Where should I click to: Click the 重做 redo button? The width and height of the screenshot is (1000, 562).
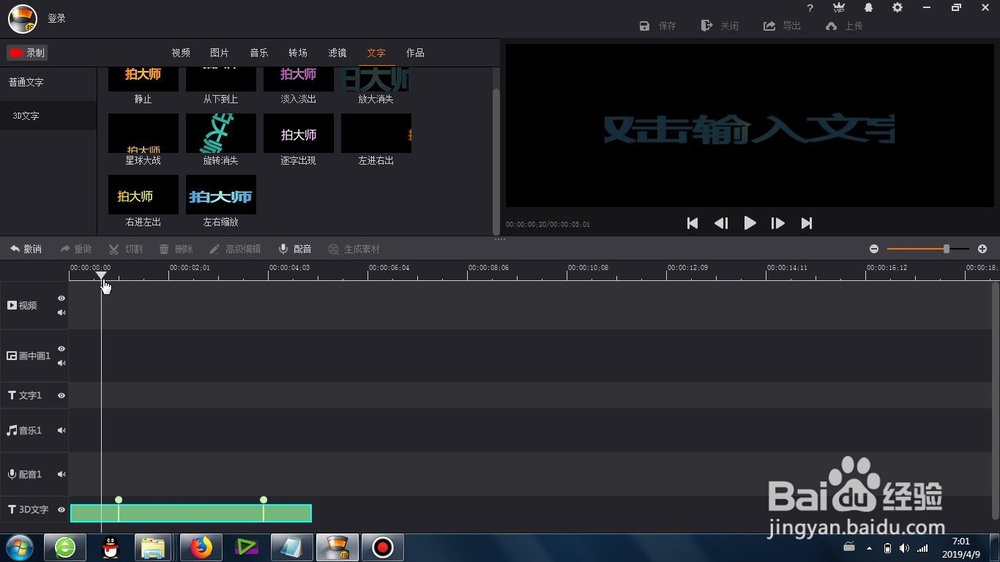click(x=76, y=249)
